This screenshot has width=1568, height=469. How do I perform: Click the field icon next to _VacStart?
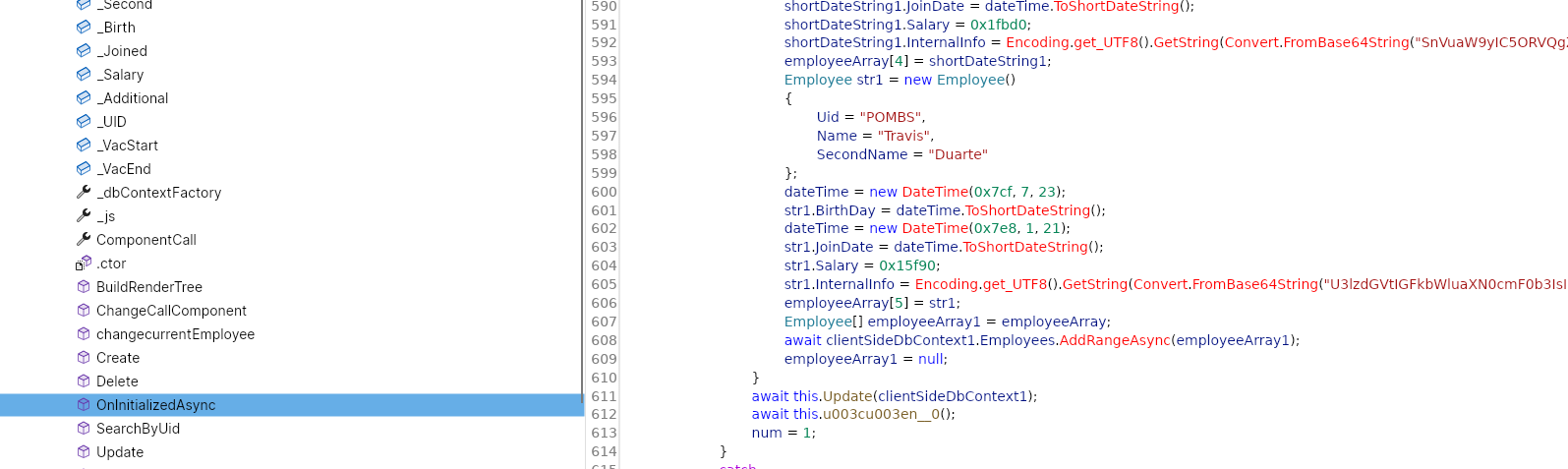[84, 145]
